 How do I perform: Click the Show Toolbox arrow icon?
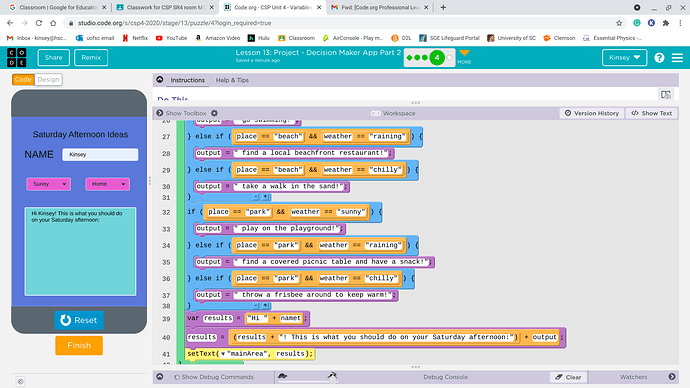click(160, 113)
